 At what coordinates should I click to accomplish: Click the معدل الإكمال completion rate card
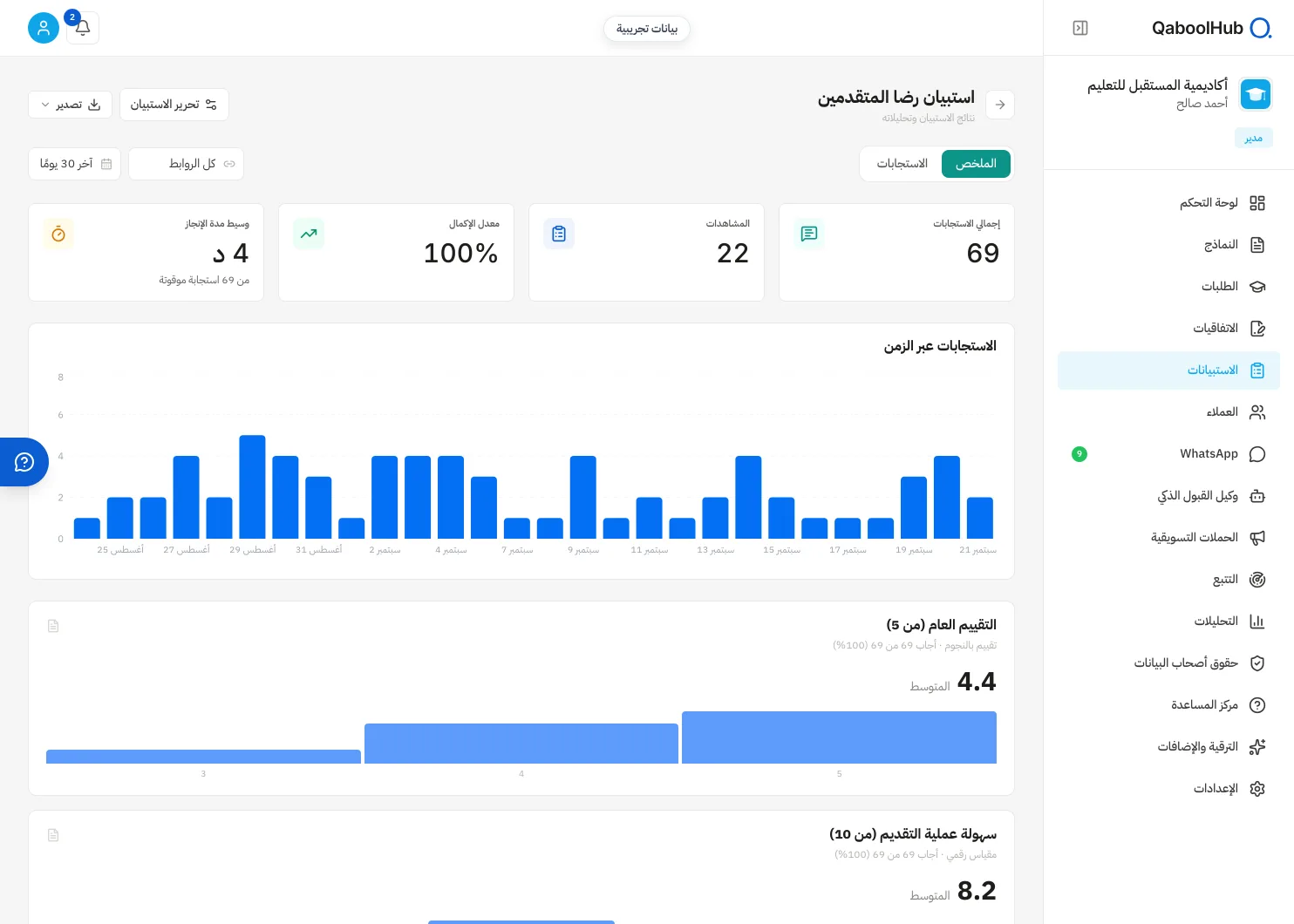pos(396,253)
